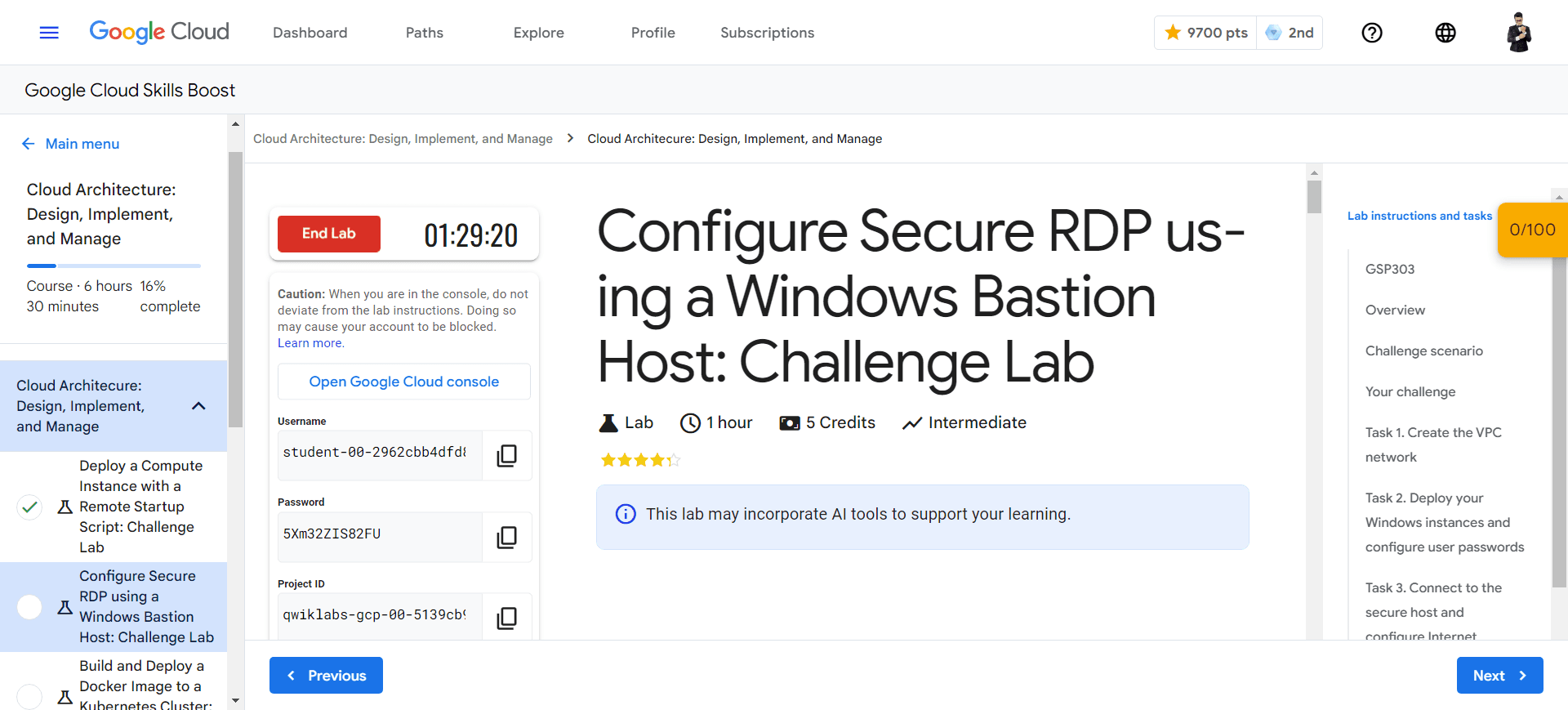1568x710 pixels.
Task: Open the Paths tab
Action: coord(425,33)
